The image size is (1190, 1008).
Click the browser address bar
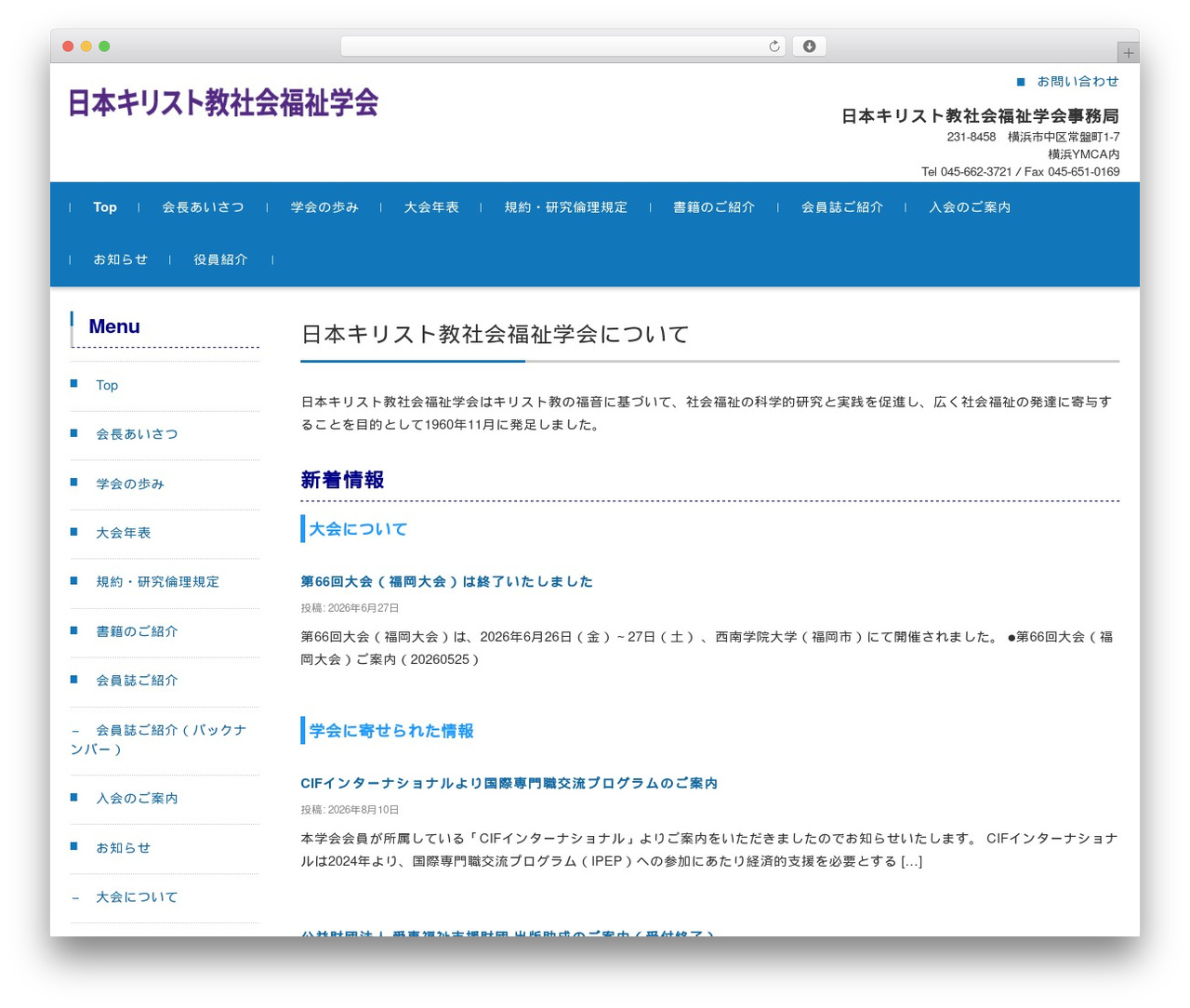pyautogui.click(x=562, y=46)
